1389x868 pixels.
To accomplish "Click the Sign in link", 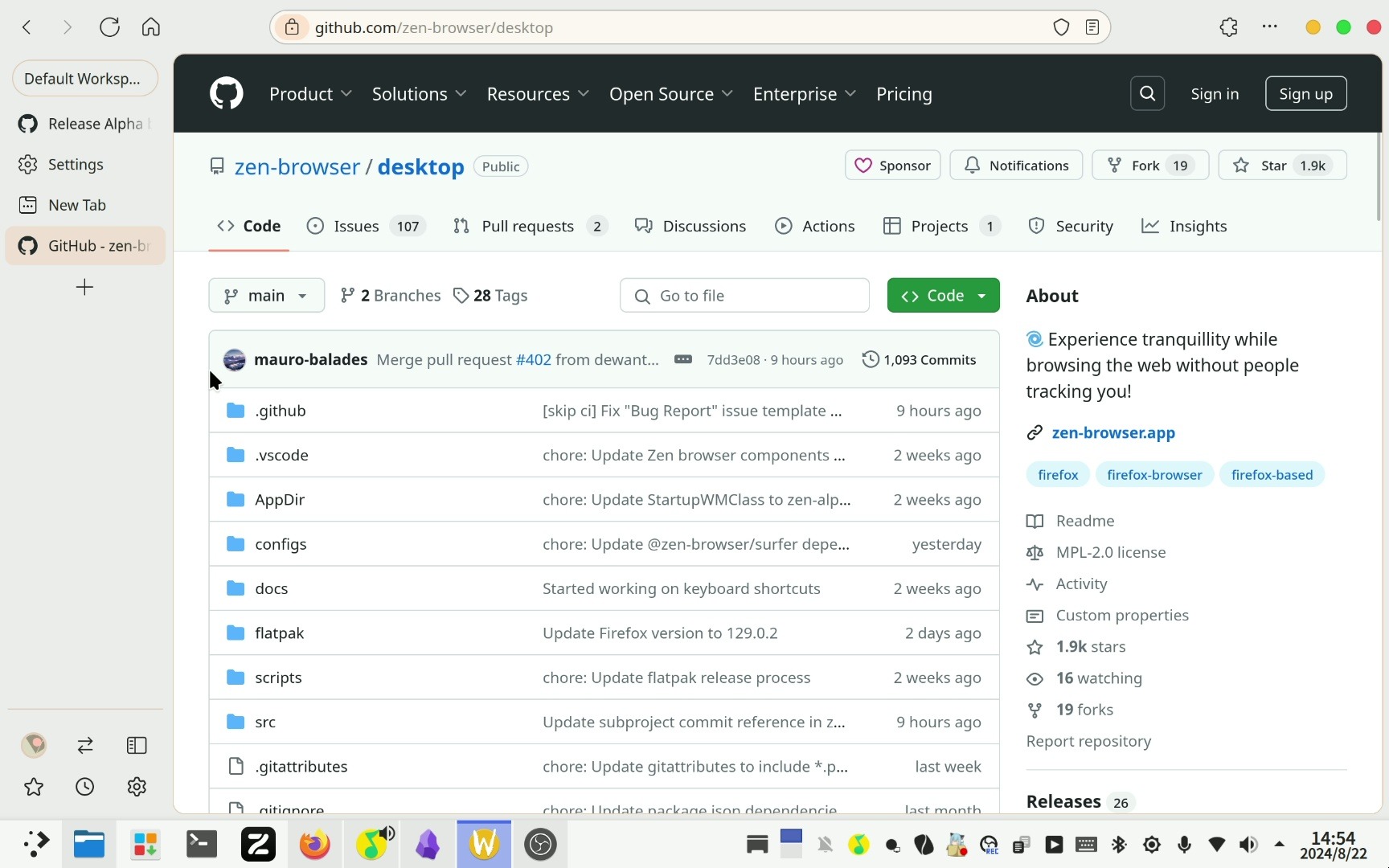I will coord(1215,94).
